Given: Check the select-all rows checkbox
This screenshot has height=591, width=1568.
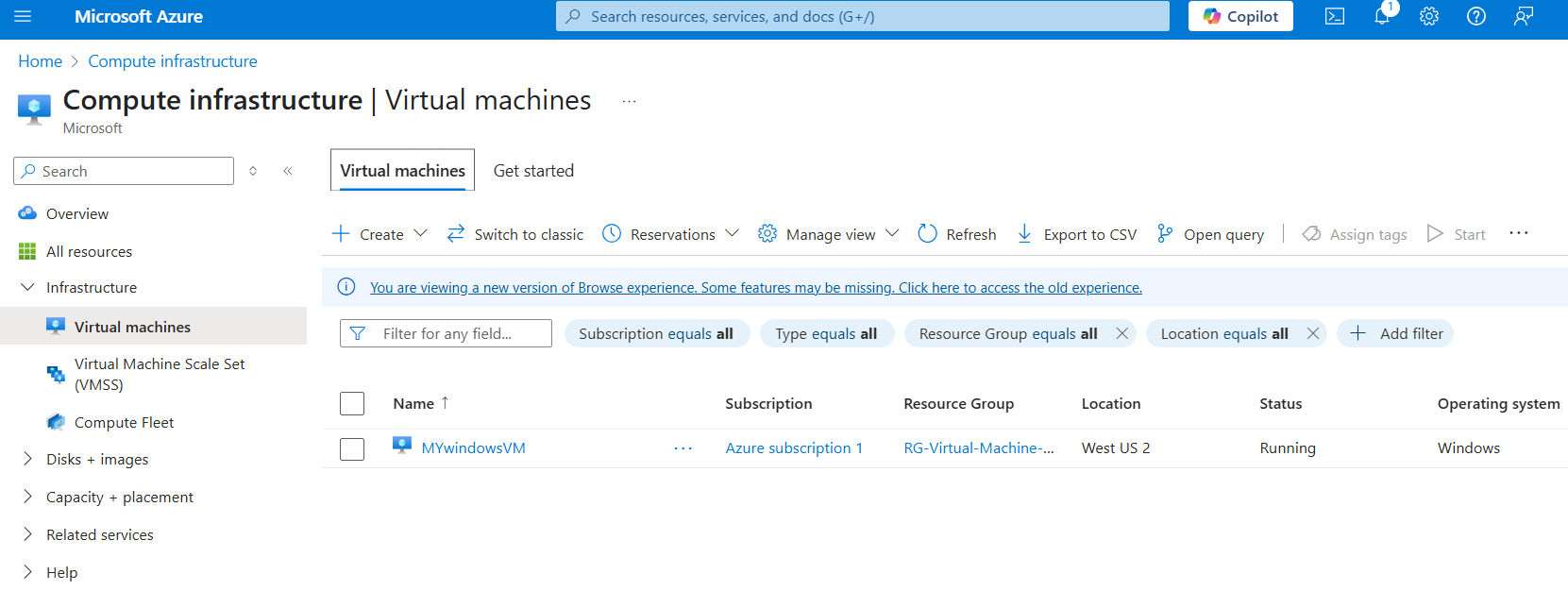Looking at the screenshot, I should pyautogui.click(x=352, y=404).
